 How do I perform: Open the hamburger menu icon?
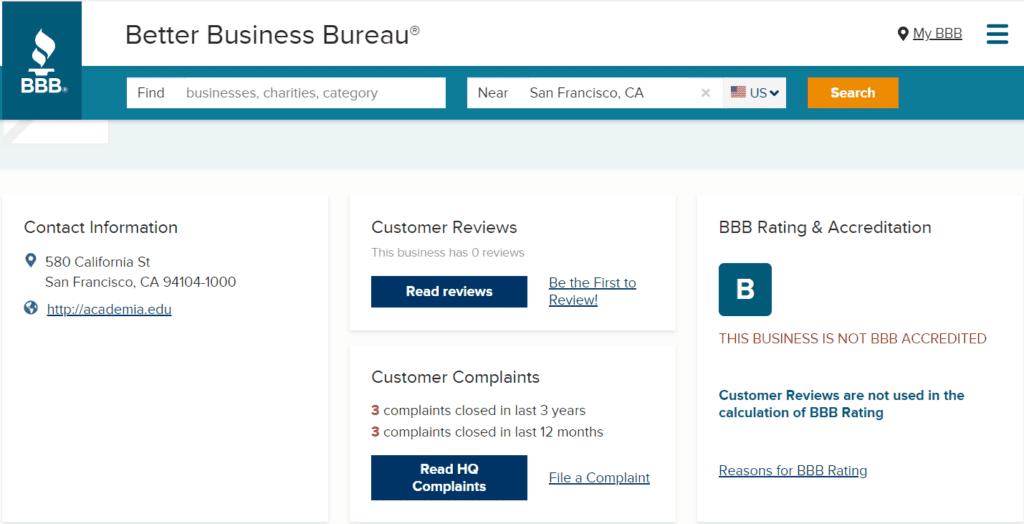pyautogui.click(x=997, y=34)
